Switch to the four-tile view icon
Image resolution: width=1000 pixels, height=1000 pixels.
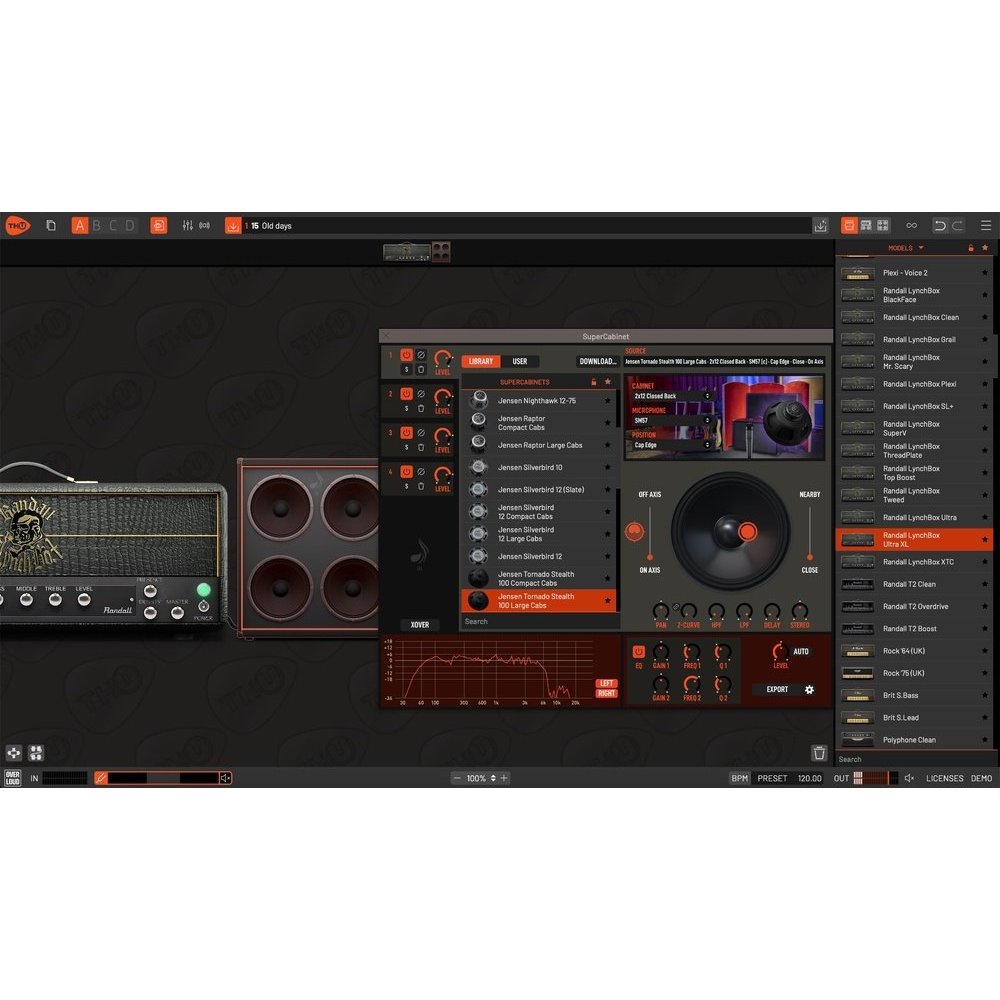pos(883,225)
